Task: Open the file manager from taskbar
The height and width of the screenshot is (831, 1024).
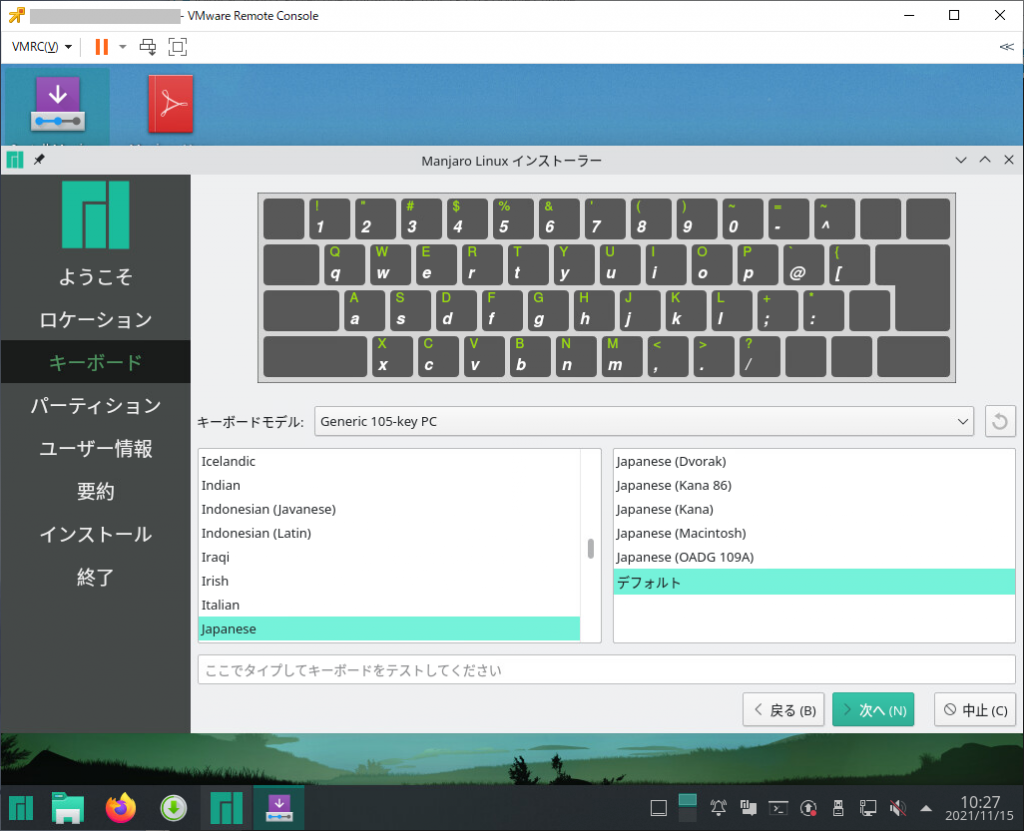Action: [68, 809]
